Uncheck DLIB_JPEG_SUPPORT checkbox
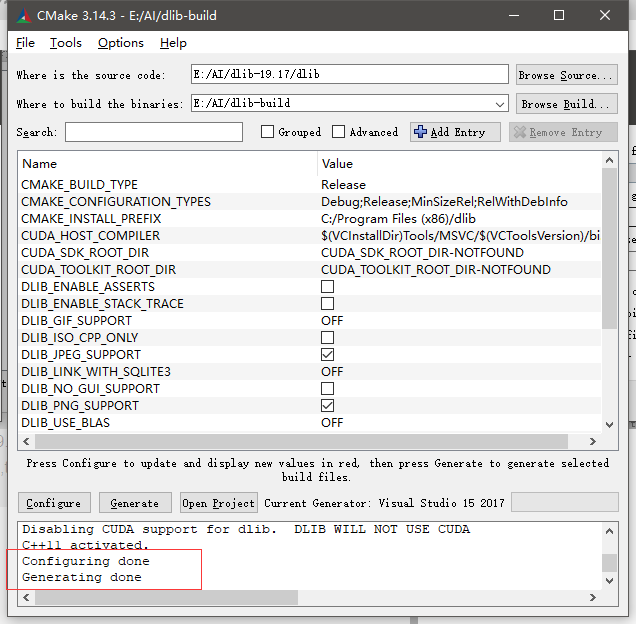636x624 pixels. pos(327,355)
